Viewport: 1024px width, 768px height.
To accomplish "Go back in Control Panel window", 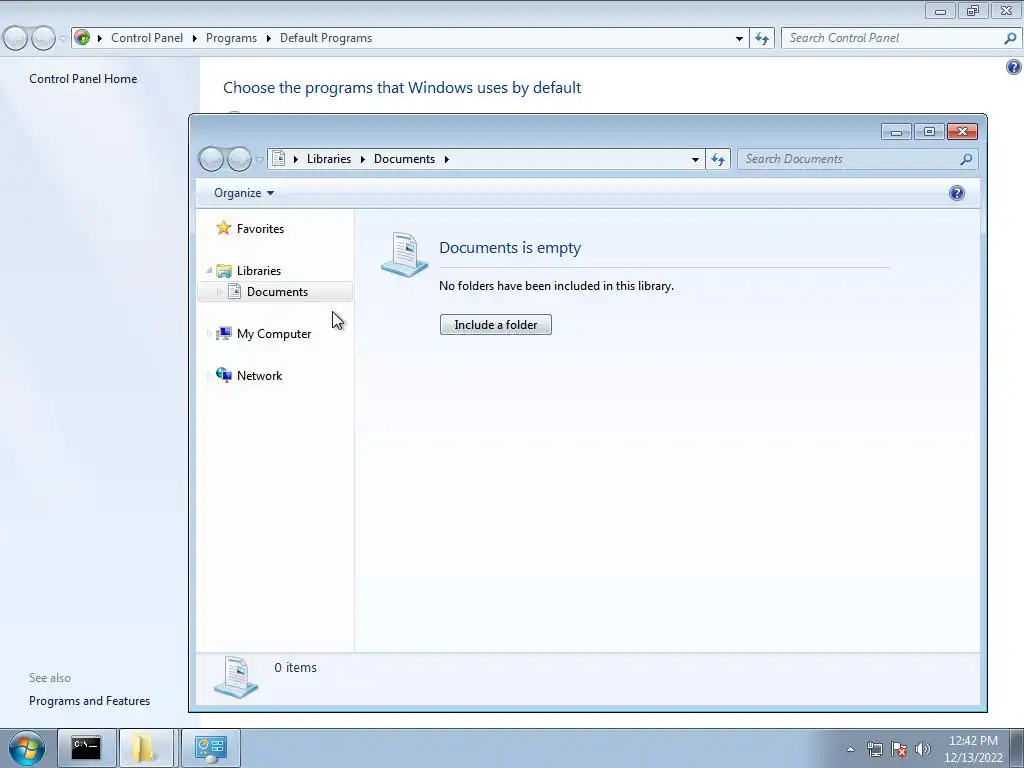I will [16, 39].
